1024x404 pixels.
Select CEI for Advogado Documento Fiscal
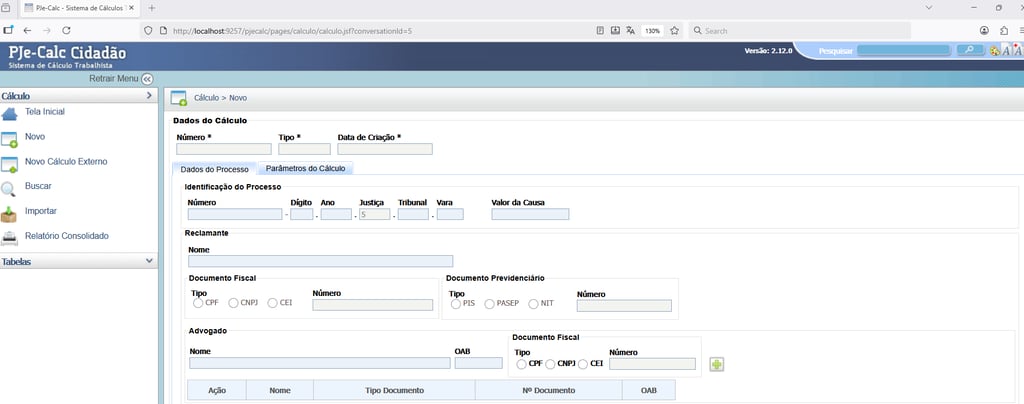(583, 364)
